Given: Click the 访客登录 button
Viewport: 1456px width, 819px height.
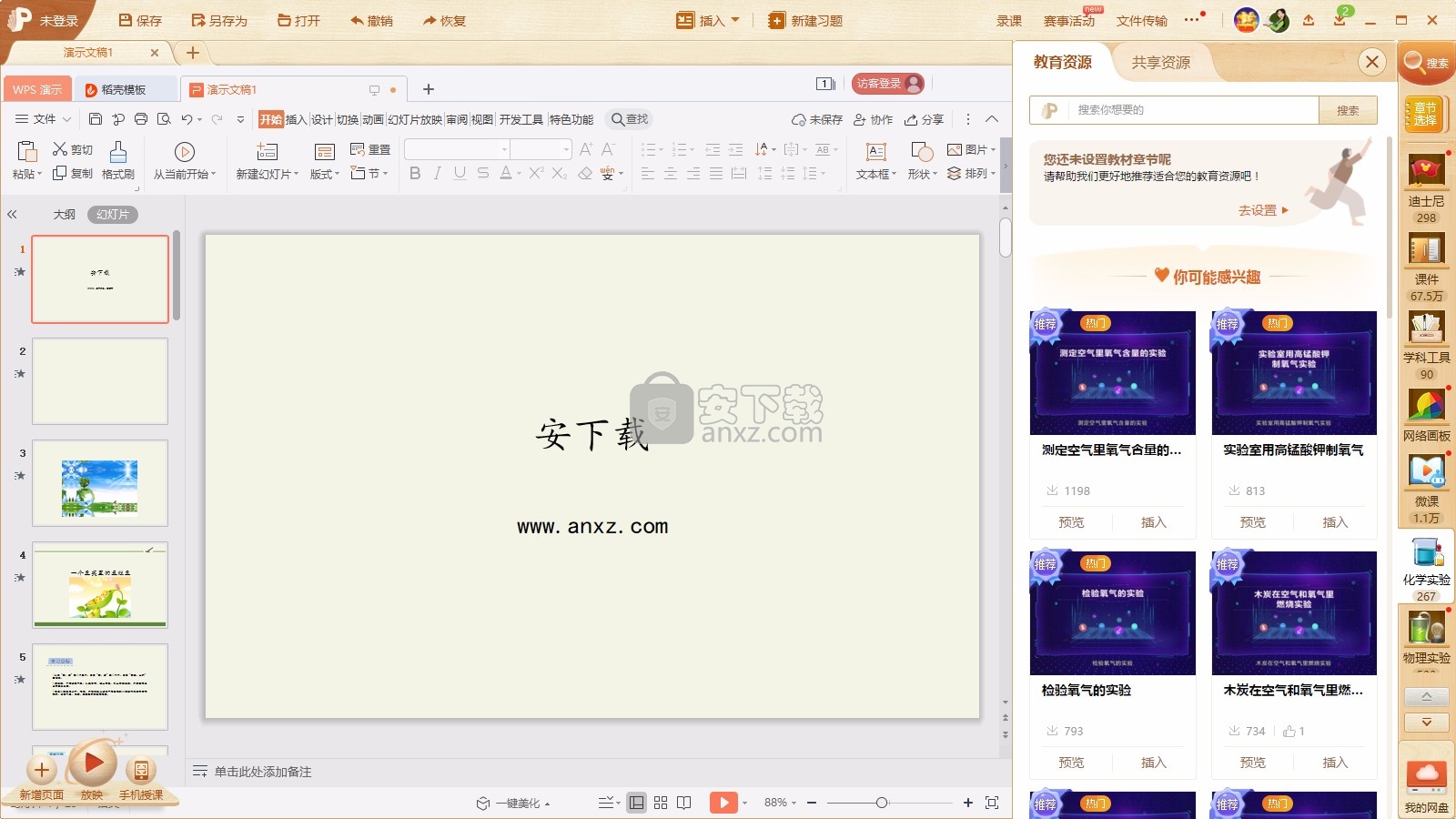Looking at the screenshot, I should point(888,83).
